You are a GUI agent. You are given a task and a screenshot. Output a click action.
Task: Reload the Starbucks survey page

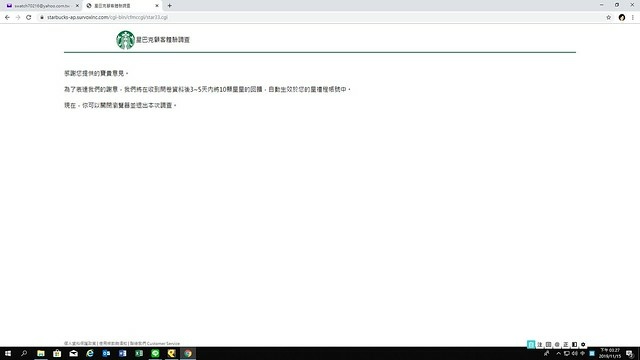click(x=29, y=18)
